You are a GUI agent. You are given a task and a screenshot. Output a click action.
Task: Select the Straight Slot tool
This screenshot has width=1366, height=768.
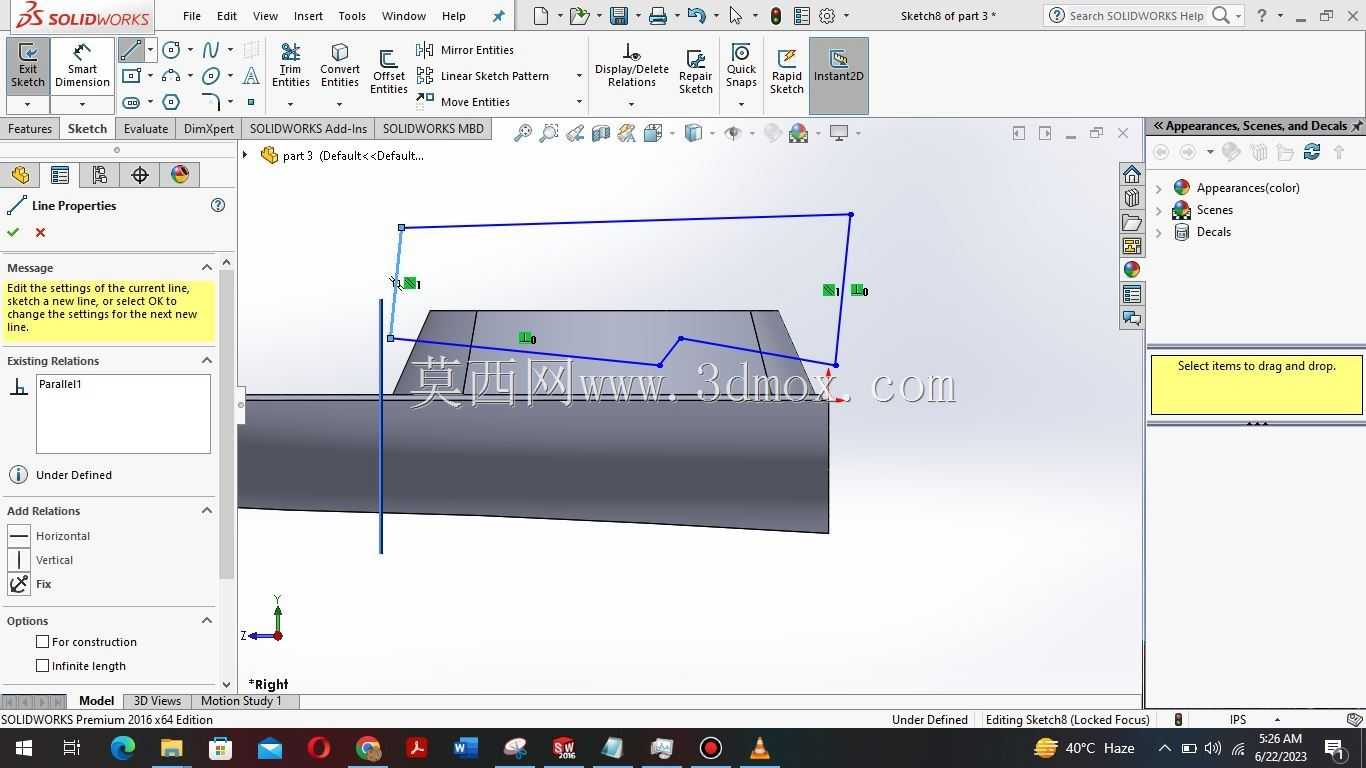click(131, 102)
